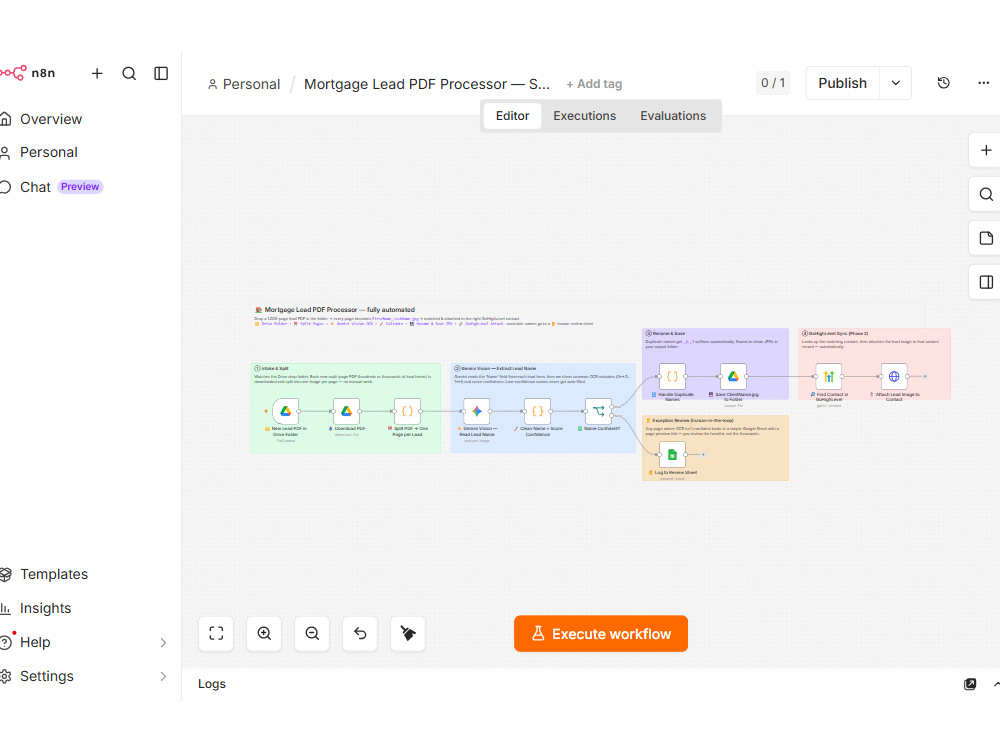Select the Log to Review Sheet node

(672, 455)
